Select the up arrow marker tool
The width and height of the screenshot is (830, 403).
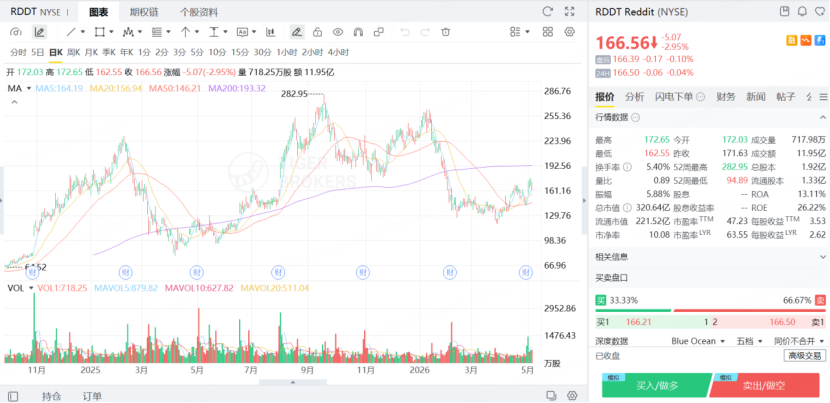(x=185, y=32)
